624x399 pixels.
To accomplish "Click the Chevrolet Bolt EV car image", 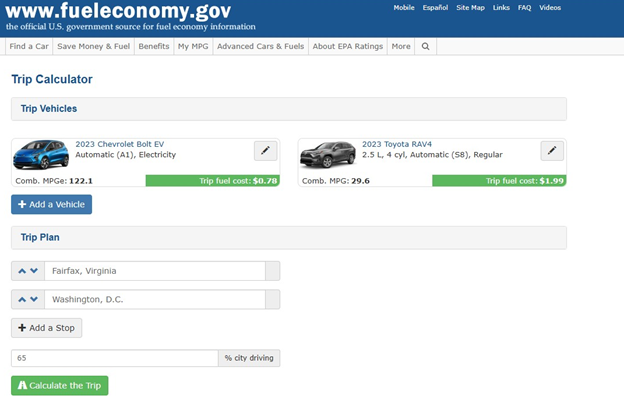I will coord(41,155).
